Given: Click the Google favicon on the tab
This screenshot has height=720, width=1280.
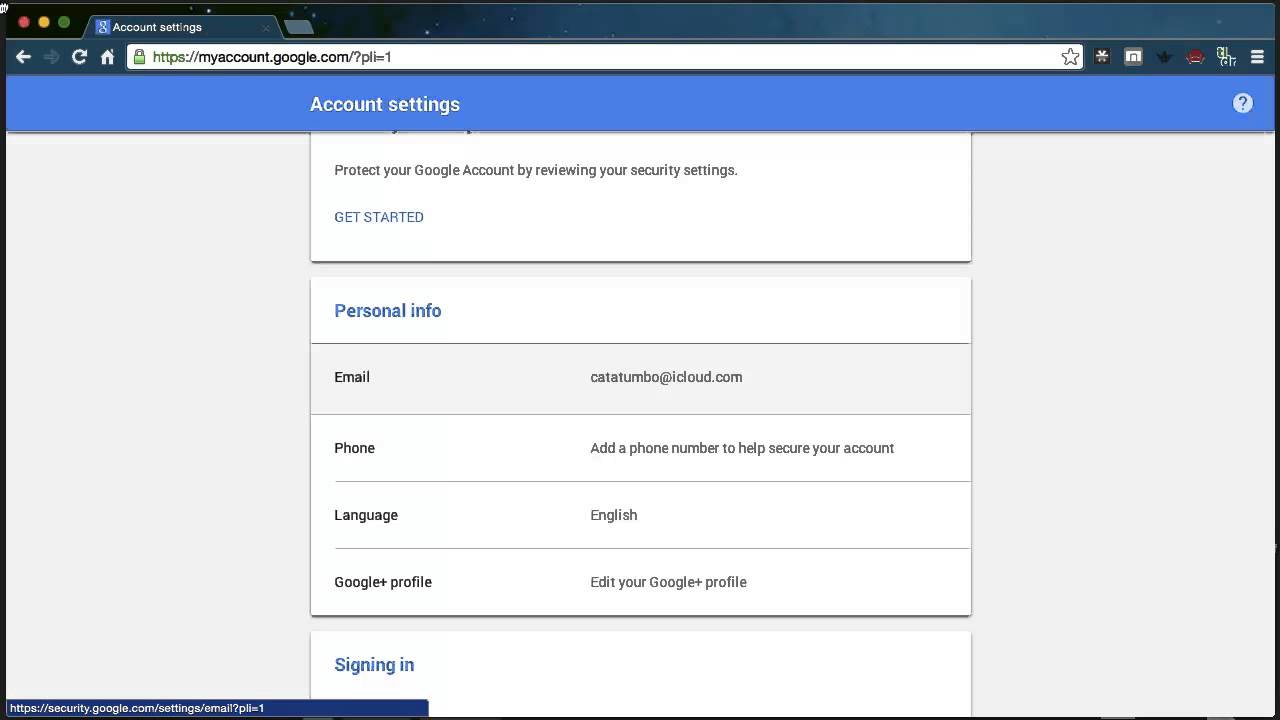Looking at the screenshot, I should (102, 27).
